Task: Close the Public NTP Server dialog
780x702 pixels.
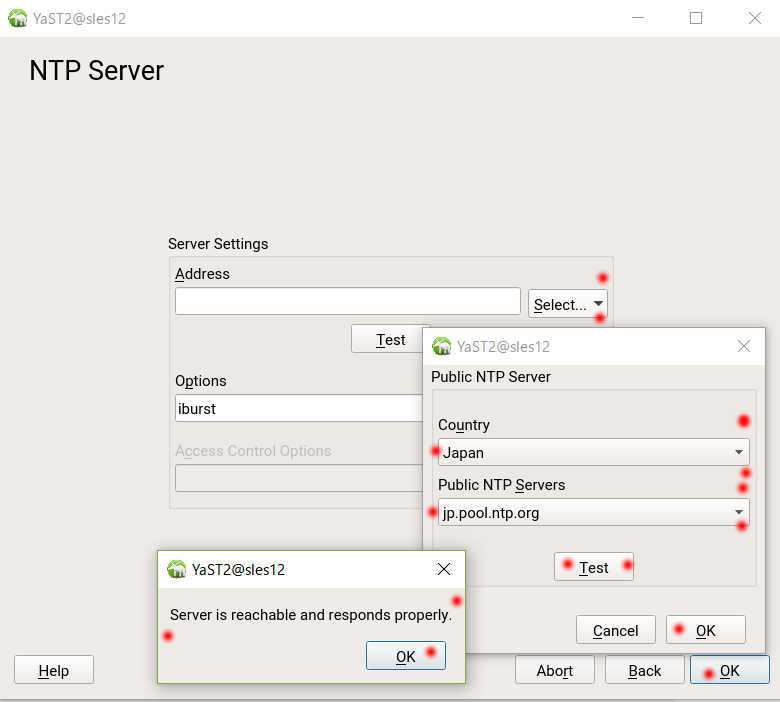Action: click(744, 346)
